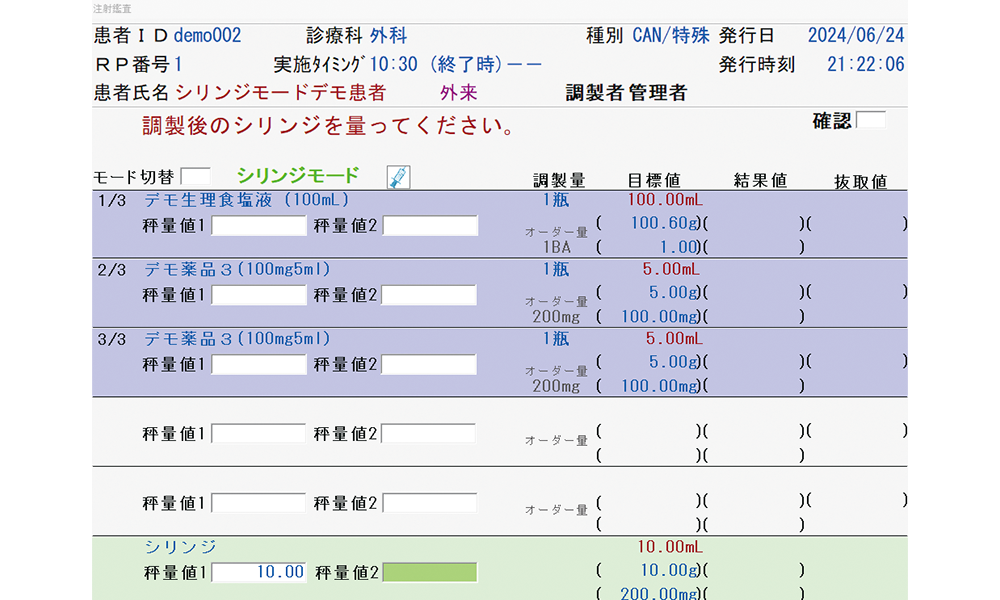This screenshot has width=1000, height=600.
Task: Click the 1BA order amount in row 1/3
Action: pos(557,247)
